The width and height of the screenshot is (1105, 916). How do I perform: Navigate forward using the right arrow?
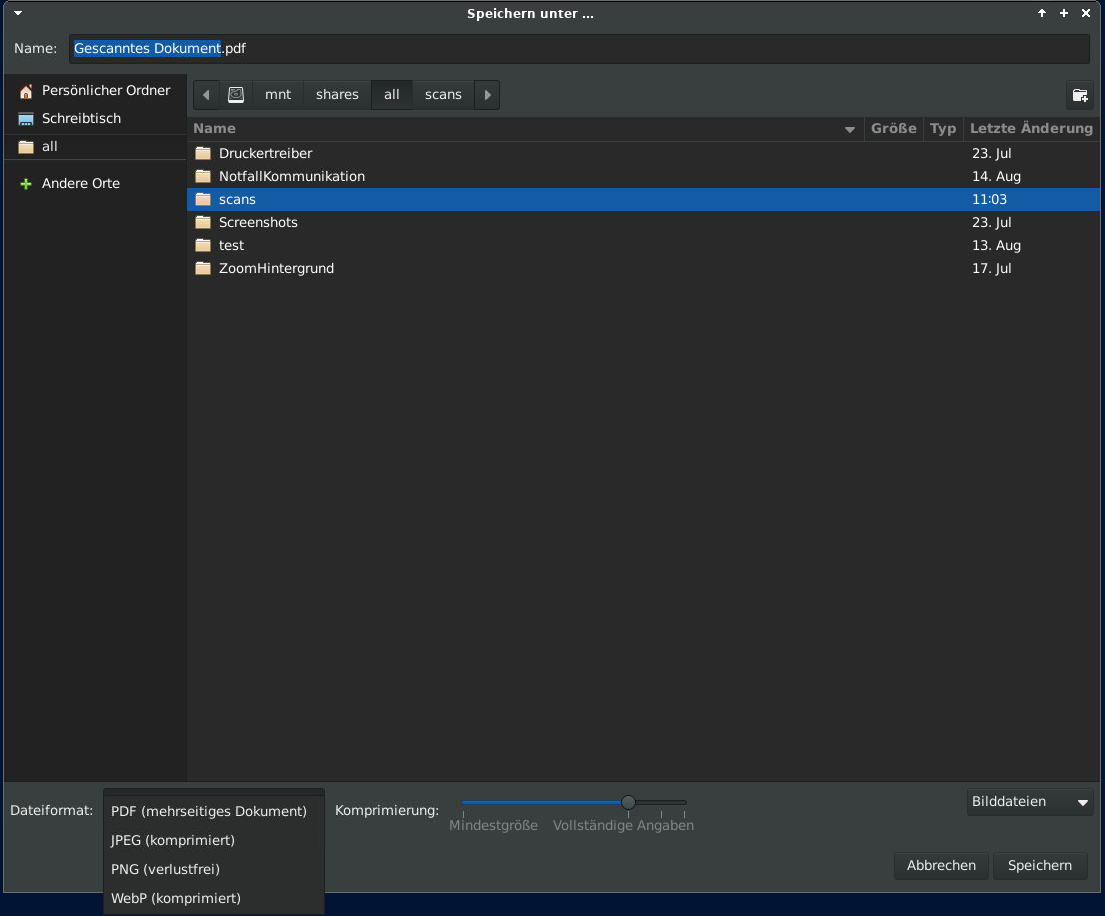(487, 94)
